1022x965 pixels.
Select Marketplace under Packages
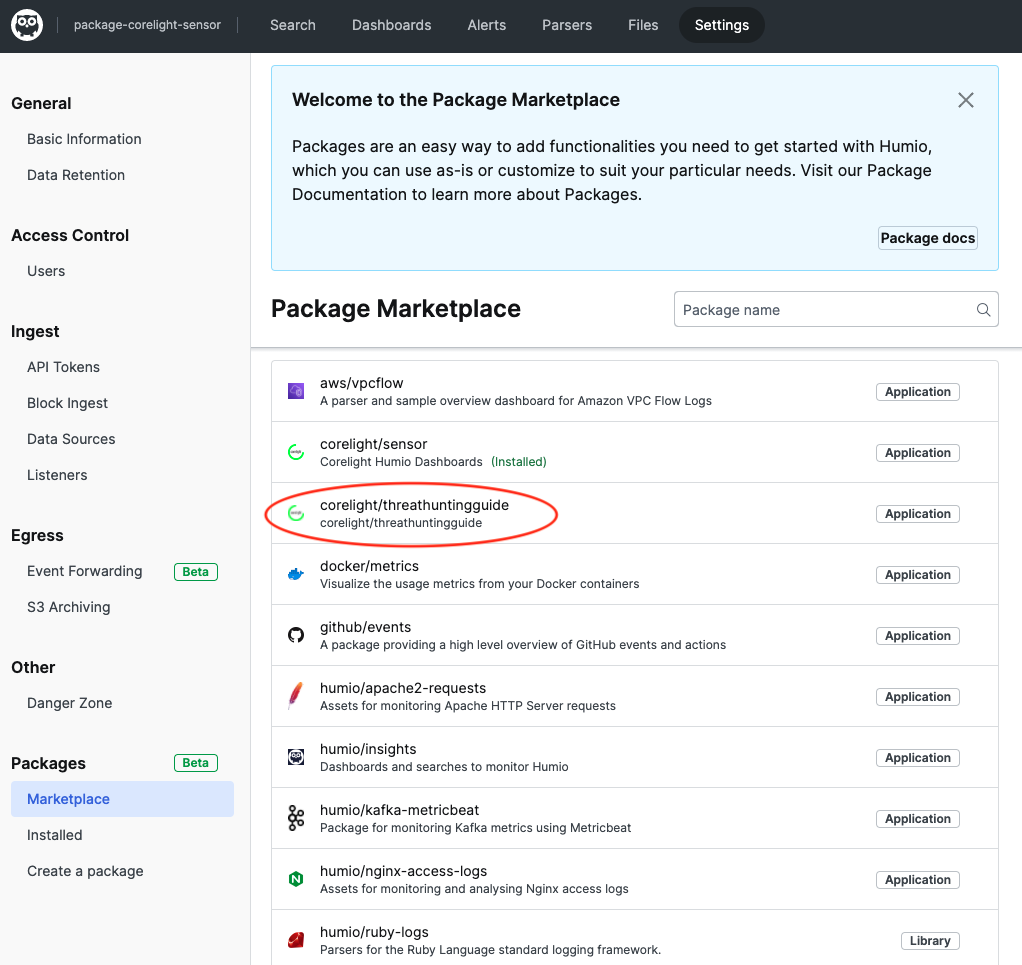[x=123, y=799]
